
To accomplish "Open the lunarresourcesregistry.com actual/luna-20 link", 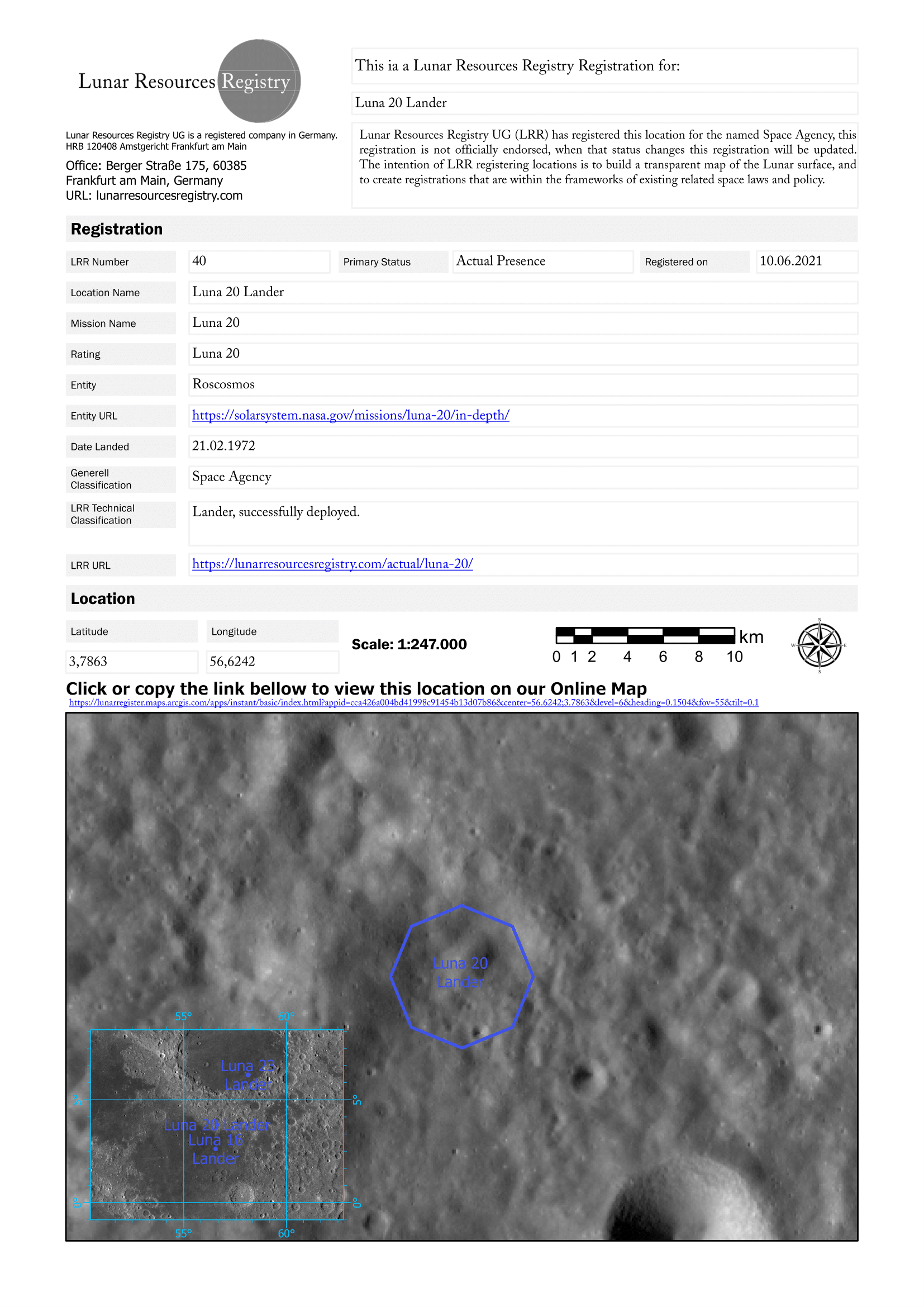I will click(332, 564).
